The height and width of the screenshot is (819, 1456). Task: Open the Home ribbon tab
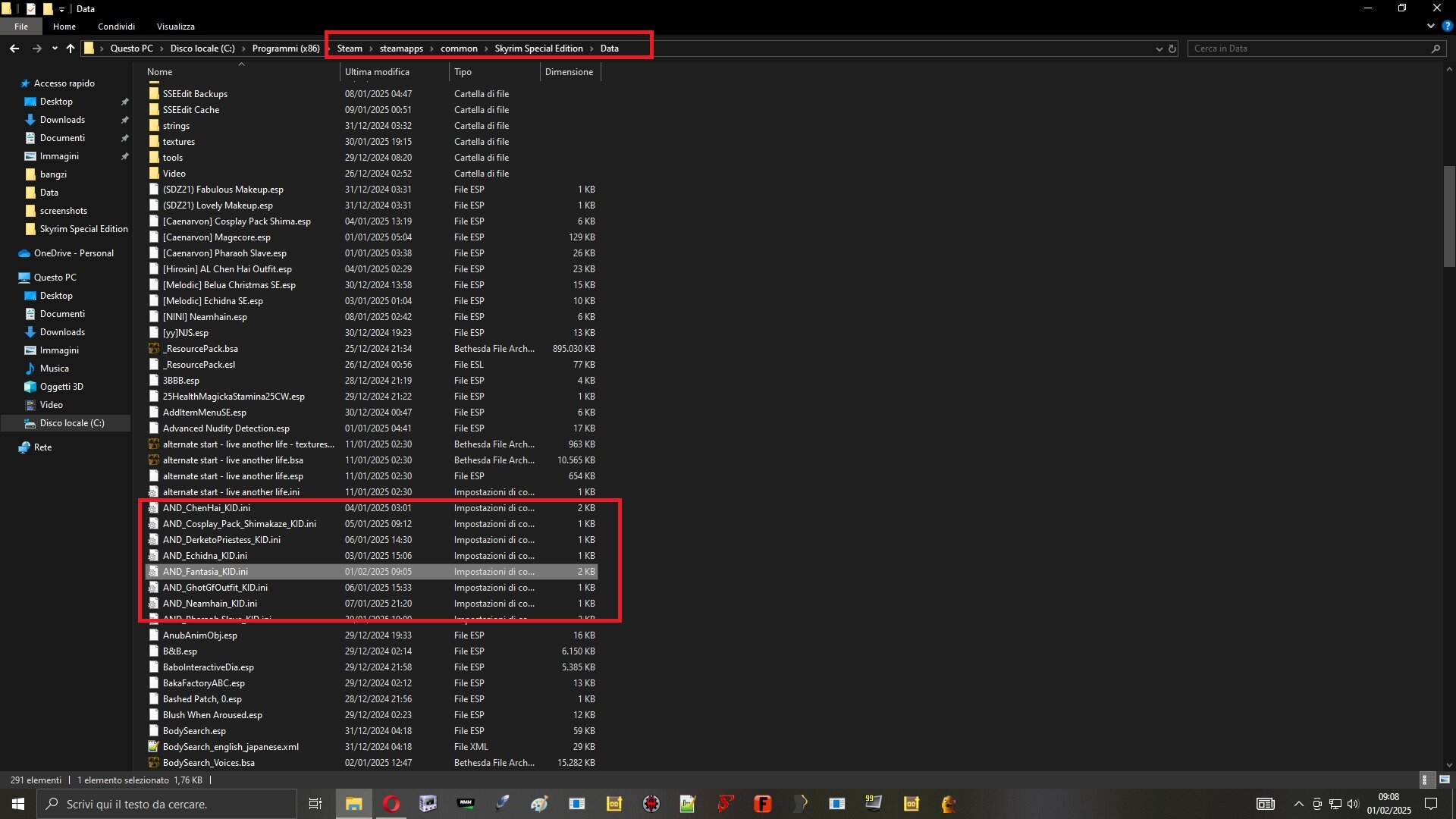(x=64, y=27)
